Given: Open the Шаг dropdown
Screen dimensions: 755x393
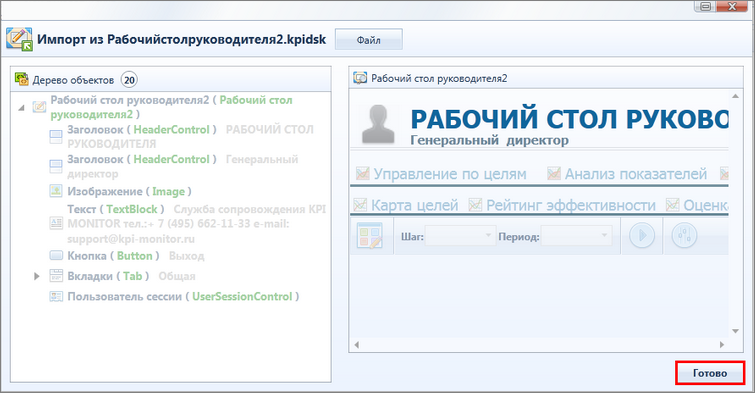Looking at the screenshot, I should tap(460, 236).
